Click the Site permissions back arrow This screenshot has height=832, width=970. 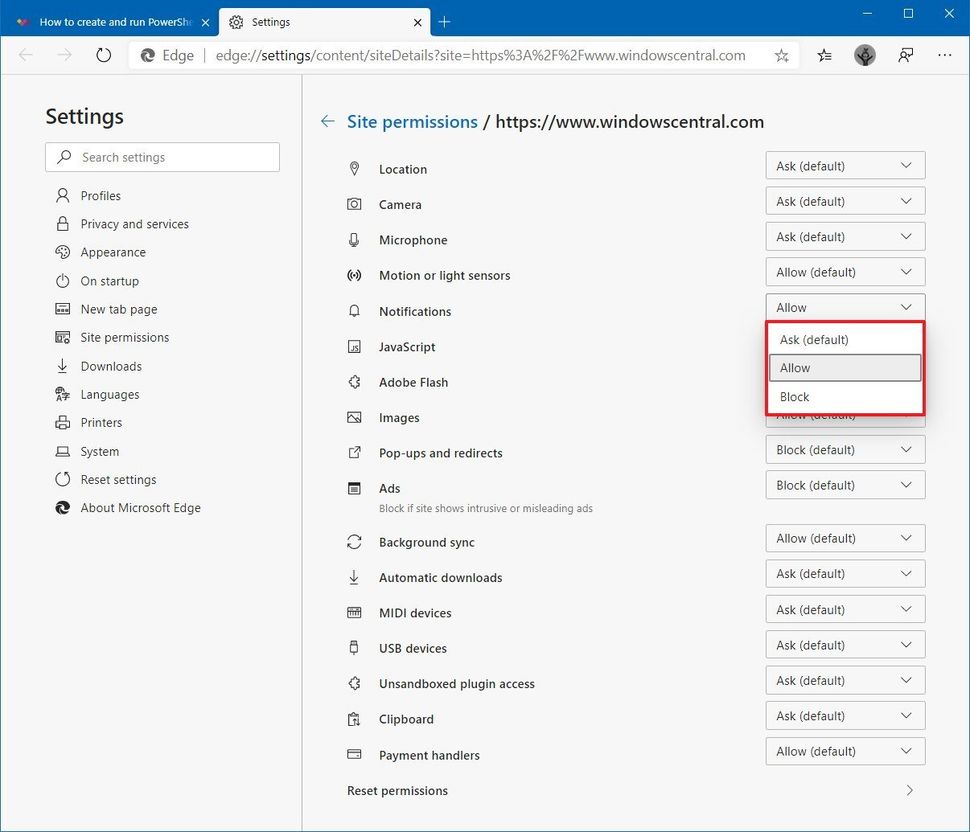click(326, 121)
